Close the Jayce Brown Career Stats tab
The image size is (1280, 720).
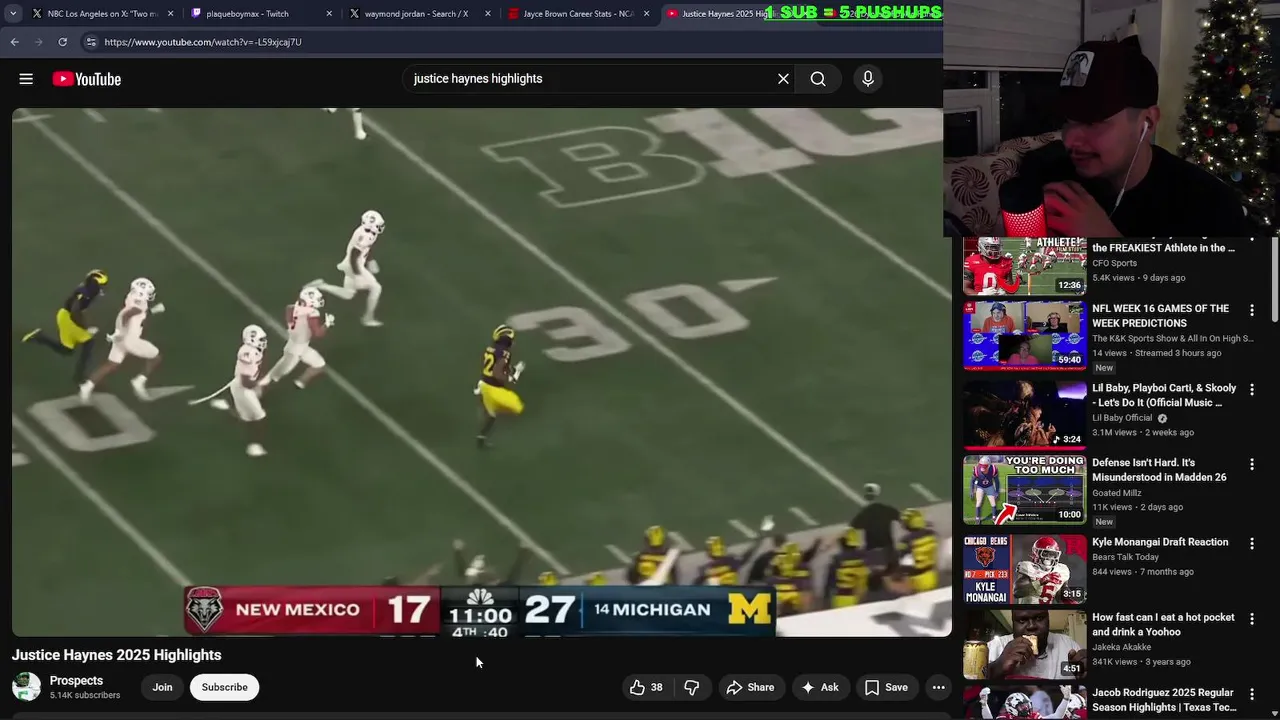(x=647, y=14)
